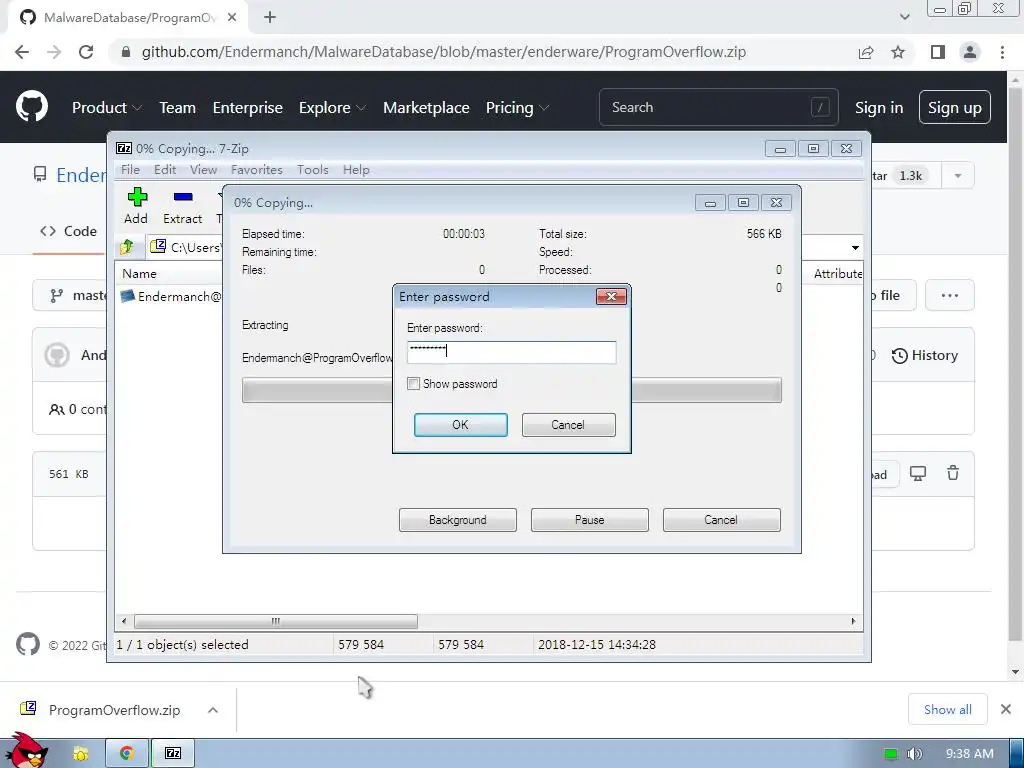1024x768 pixels.
Task: Expand the Star count dropdown arrow
Action: point(957,175)
